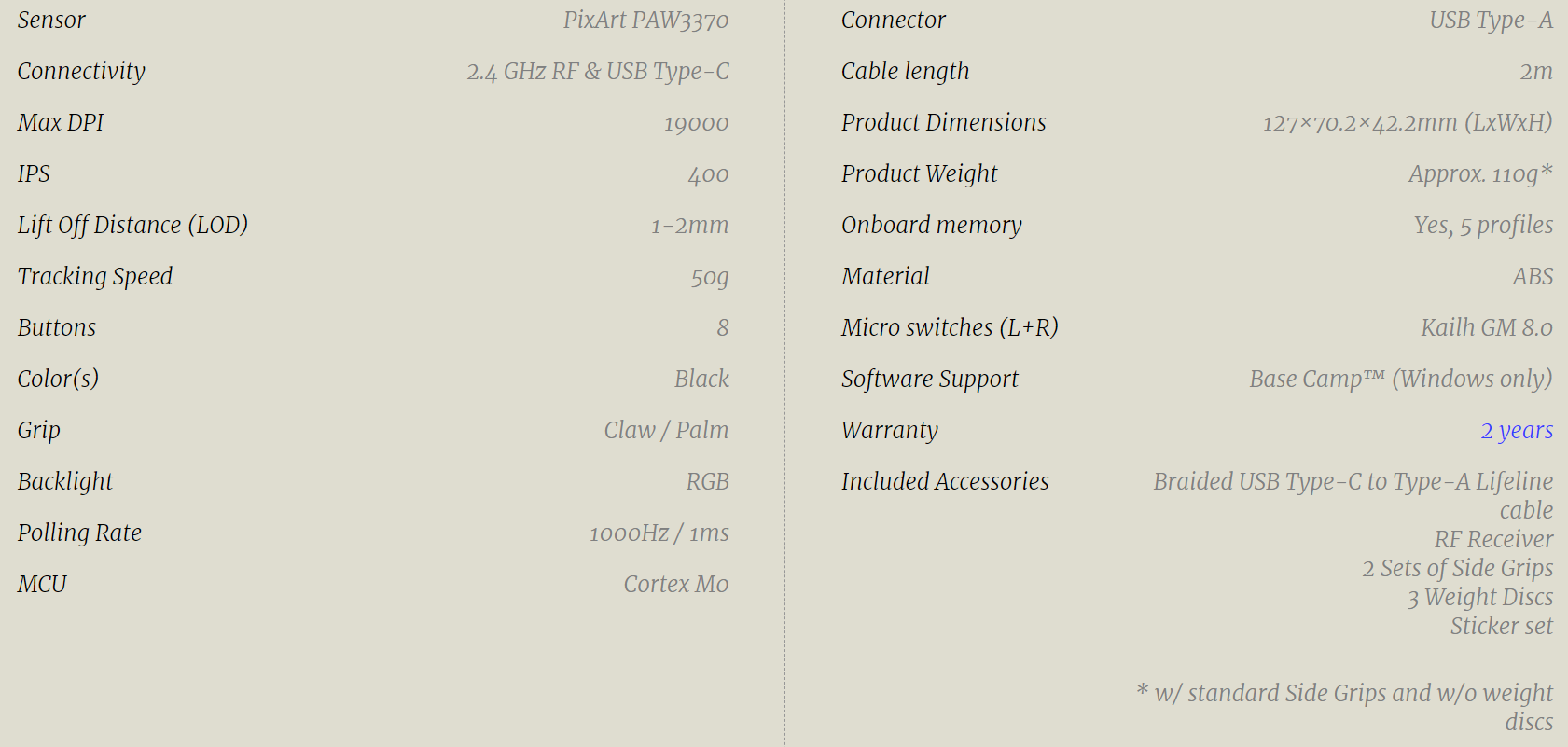Click the "3 Weight Discs" accessory line
The image size is (1568, 747).
(x=1480, y=597)
